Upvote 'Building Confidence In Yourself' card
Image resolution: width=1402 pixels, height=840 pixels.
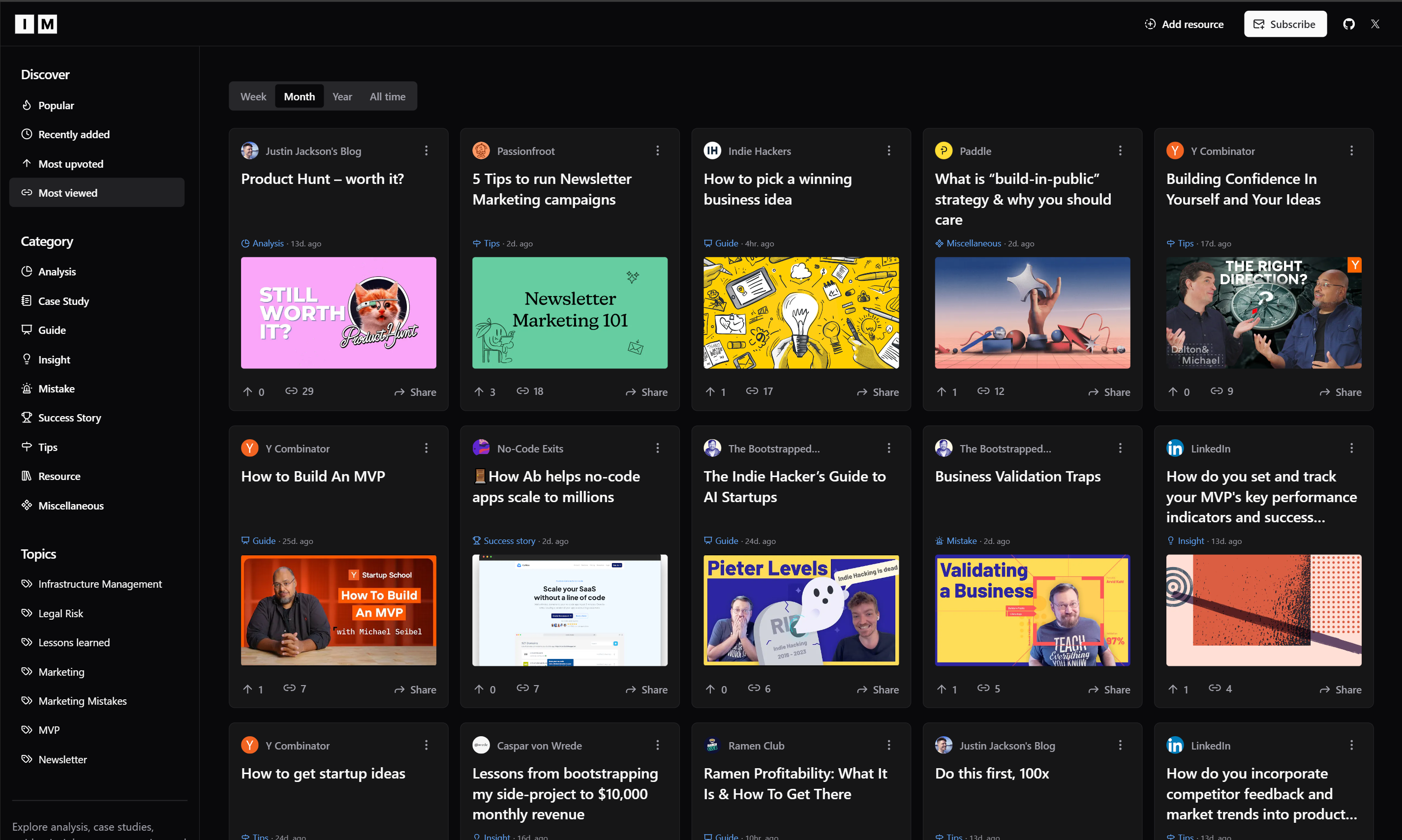[1179, 391]
